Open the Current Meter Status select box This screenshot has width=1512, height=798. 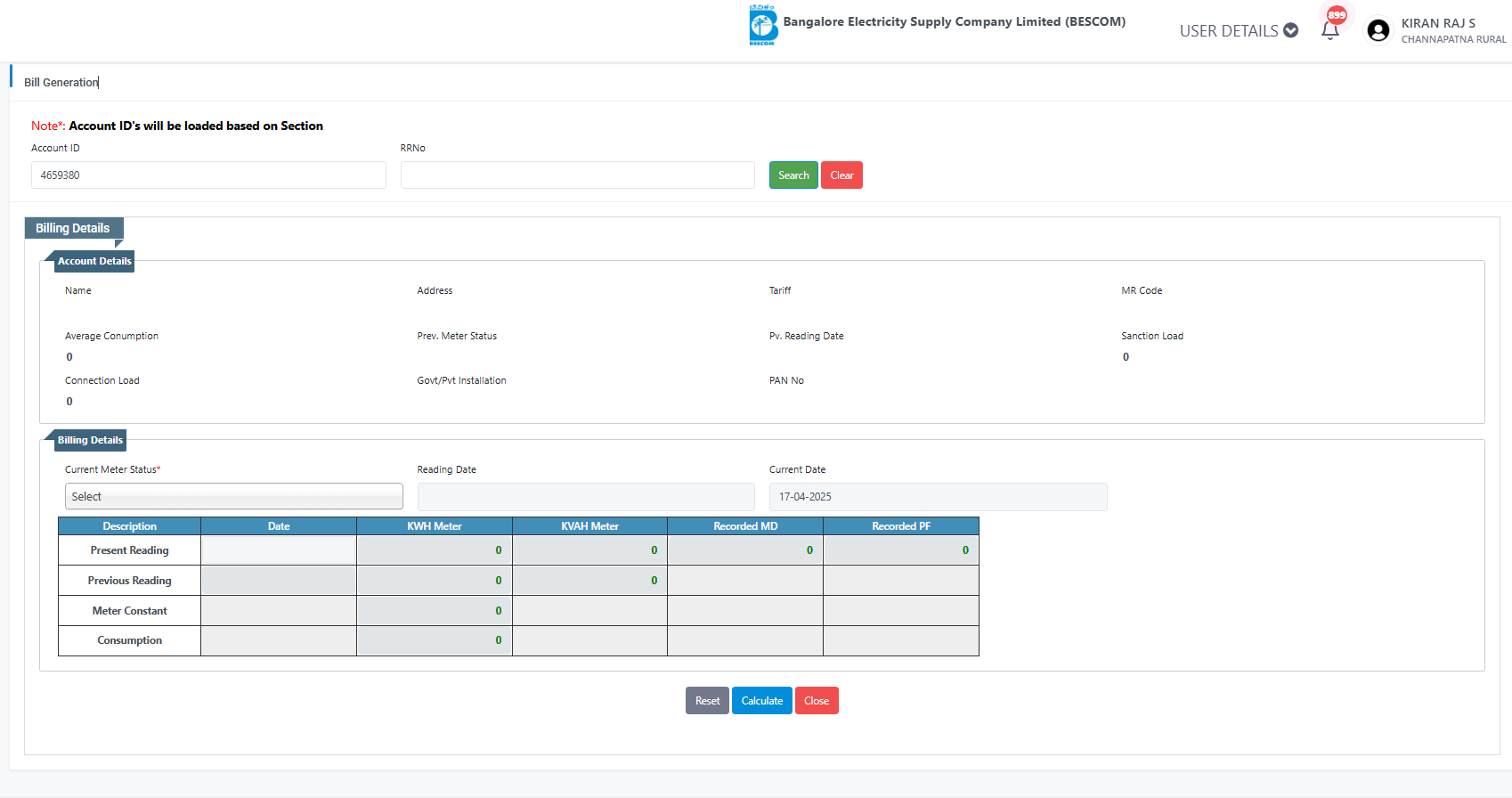pos(234,497)
